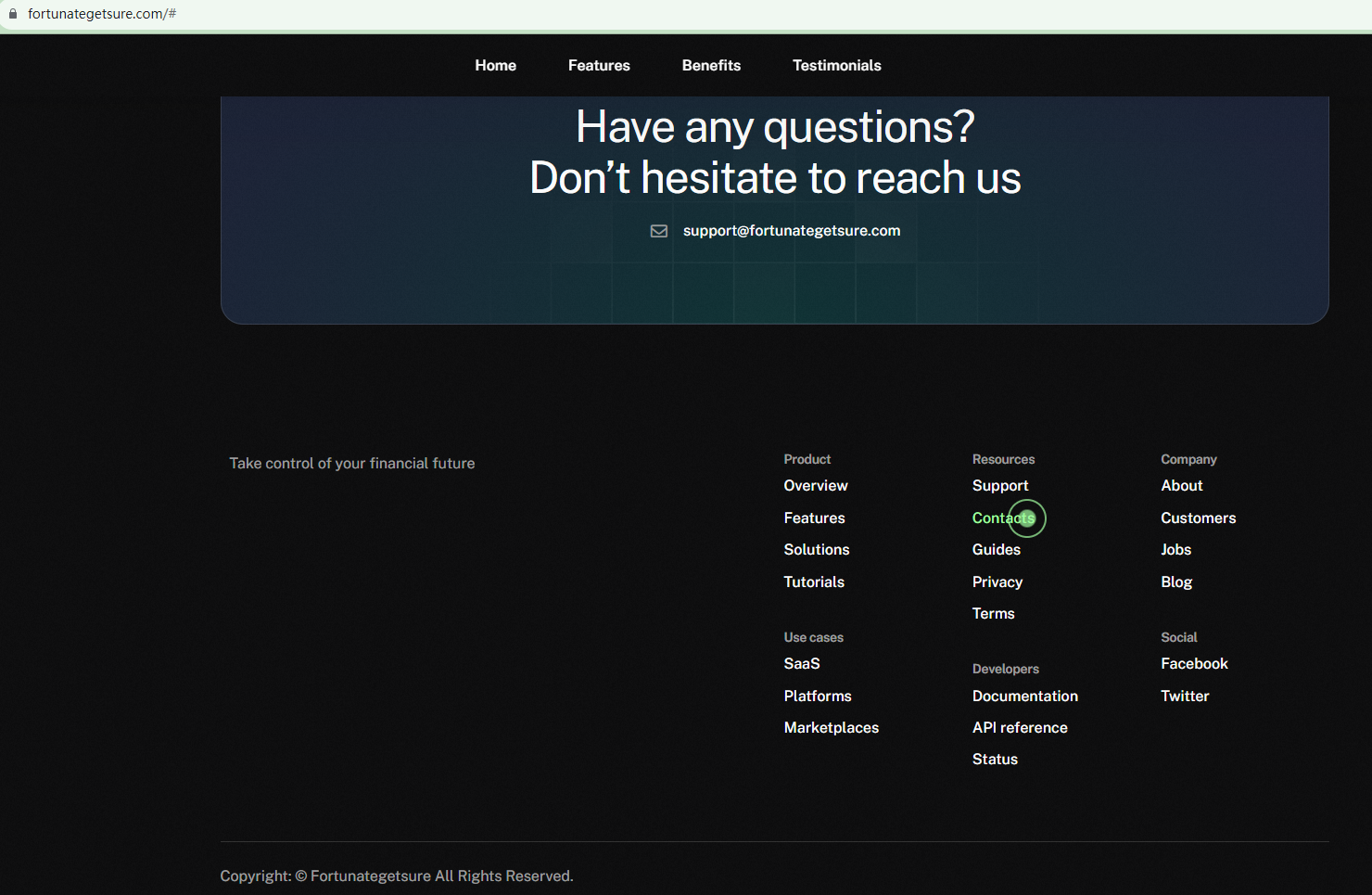The height and width of the screenshot is (895, 1372).
Task: Open the Customers link in footer
Action: click(x=1198, y=518)
